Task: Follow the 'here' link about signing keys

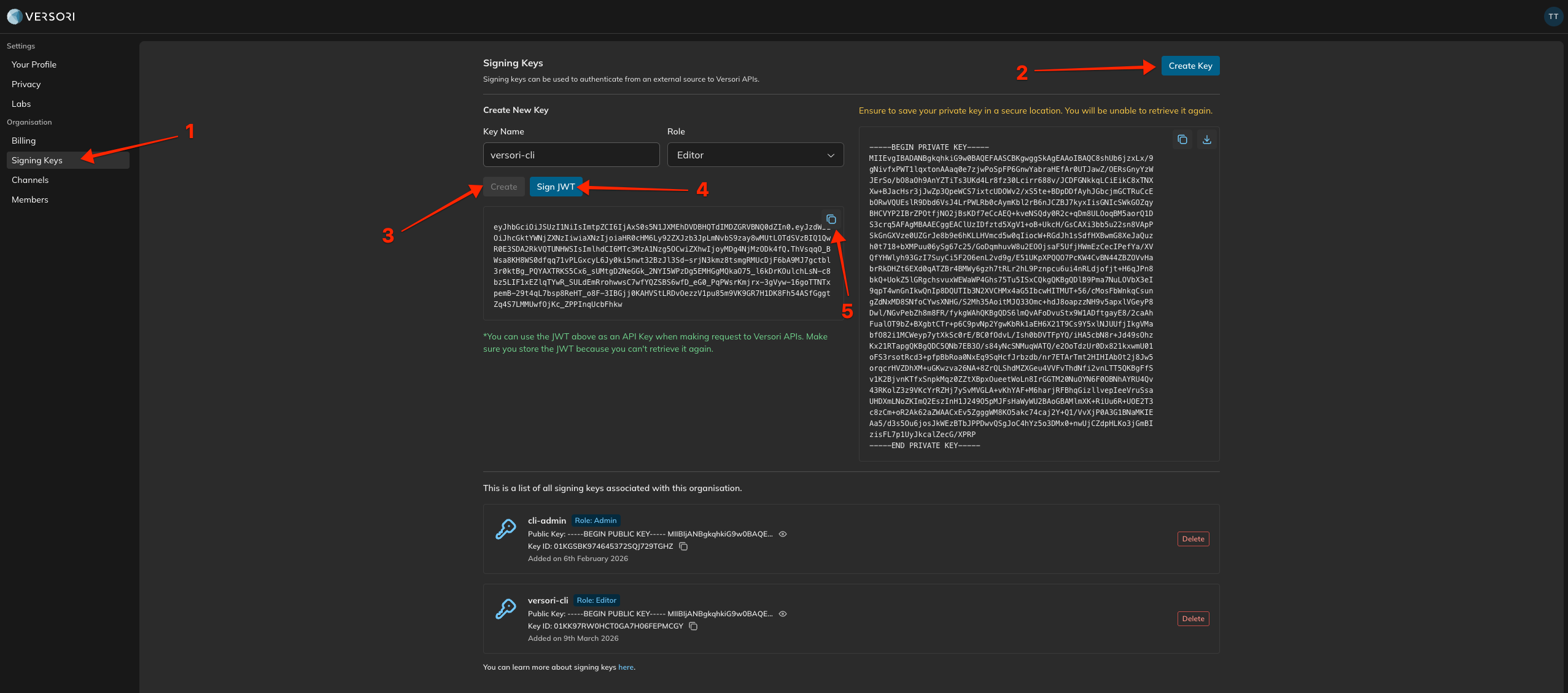Action: (626, 667)
